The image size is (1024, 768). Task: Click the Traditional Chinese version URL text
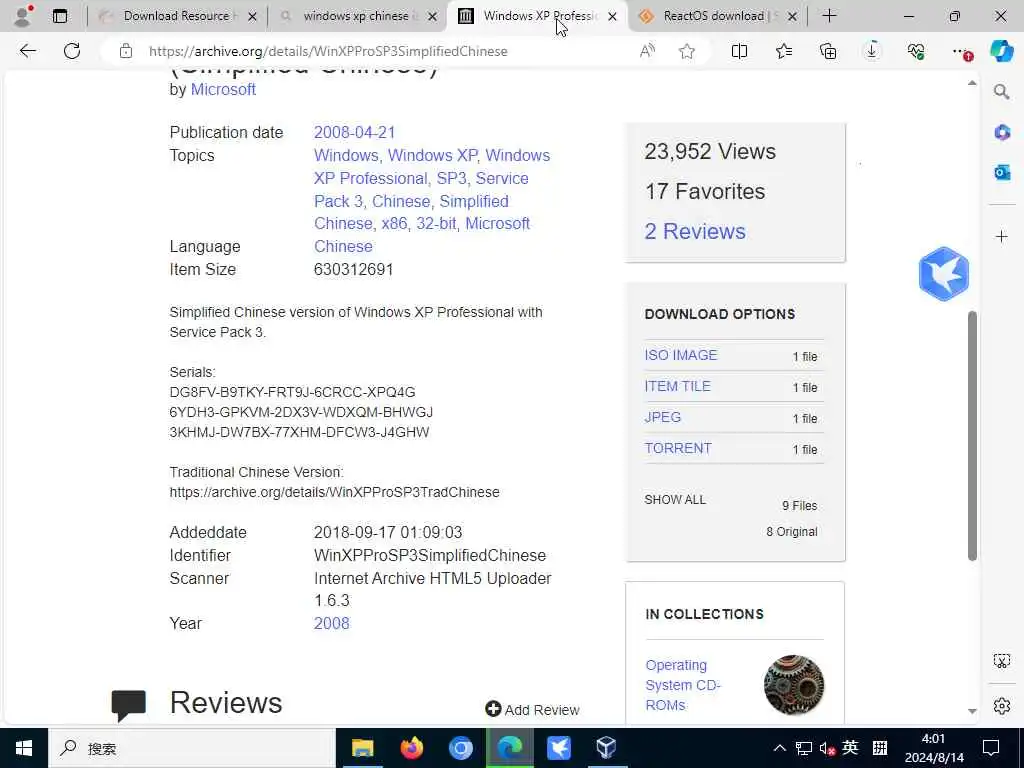click(x=334, y=492)
